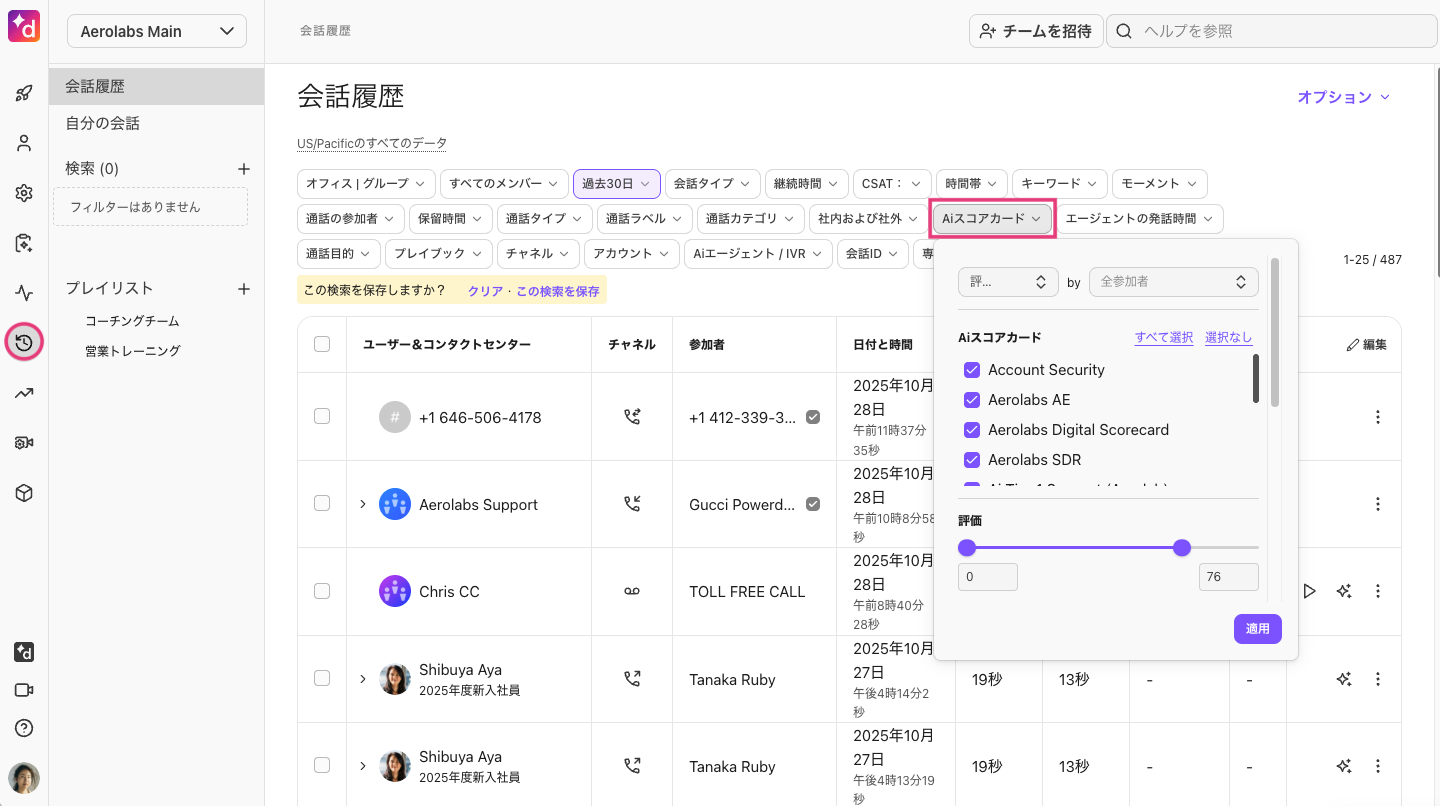This screenshot has width=1440, height=806.
Task: Click the Dialpad logo icon
Action: (x=24, y=25)
